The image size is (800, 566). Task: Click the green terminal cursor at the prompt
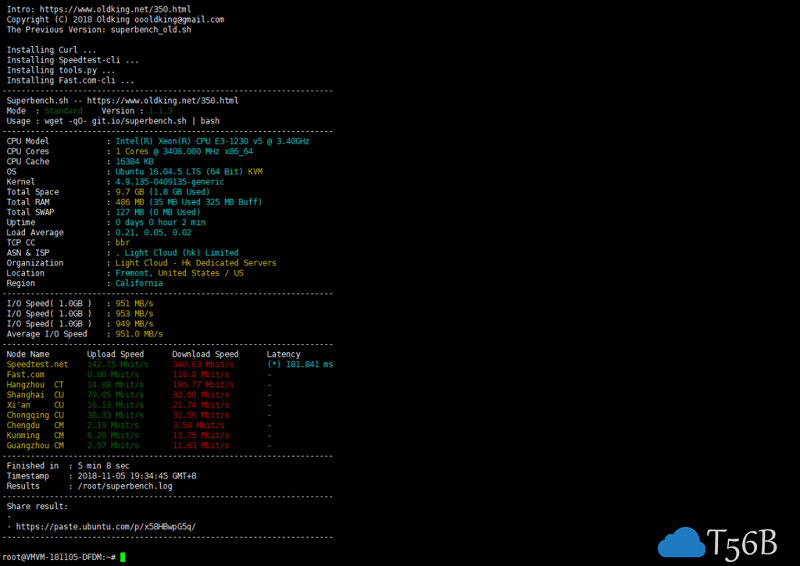click(122, 557)
